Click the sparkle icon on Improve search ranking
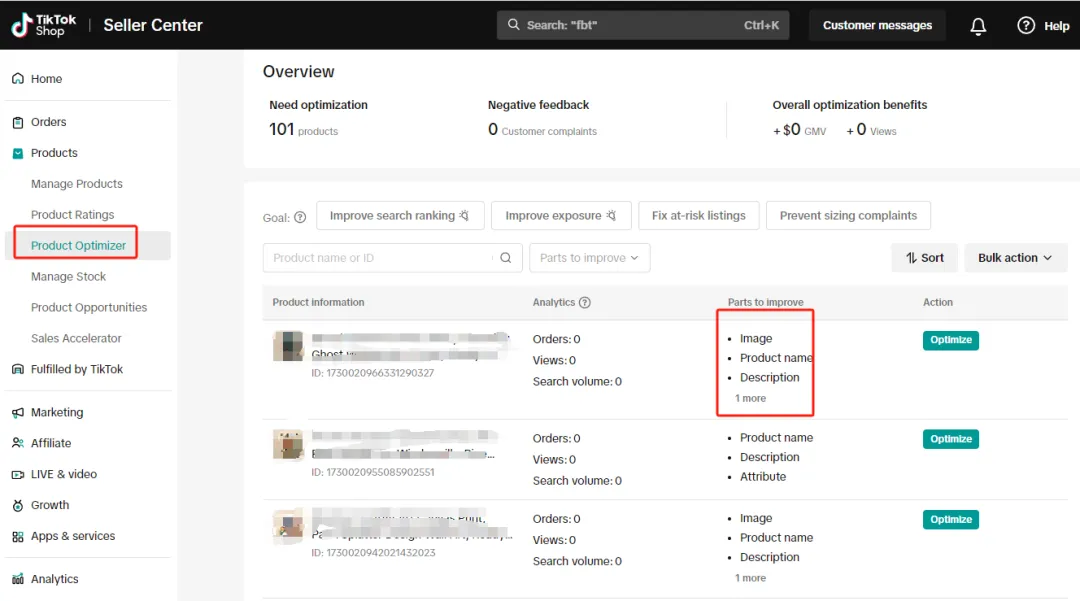Screen dimensions: 1080x601 point(465,215)
